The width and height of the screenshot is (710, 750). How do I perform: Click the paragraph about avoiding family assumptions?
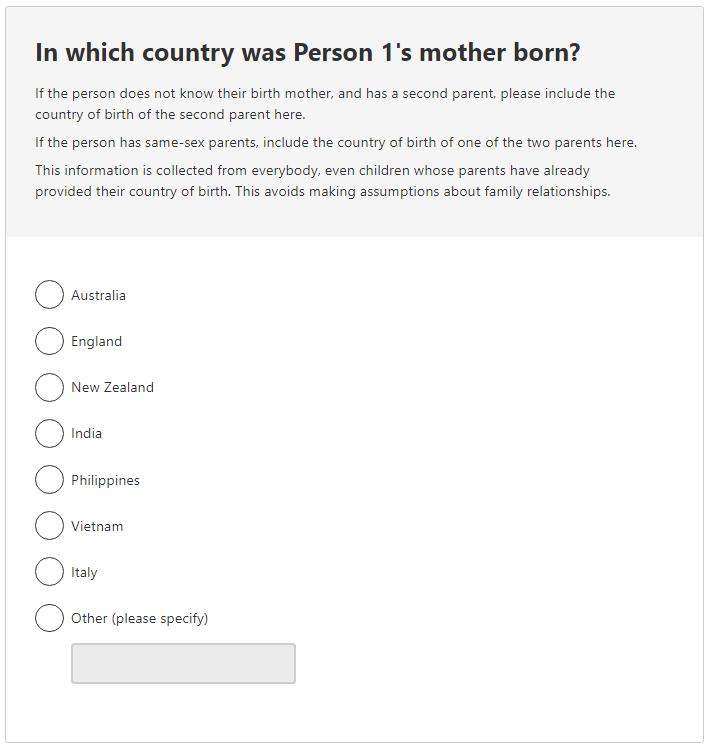[x=322, y=181]
